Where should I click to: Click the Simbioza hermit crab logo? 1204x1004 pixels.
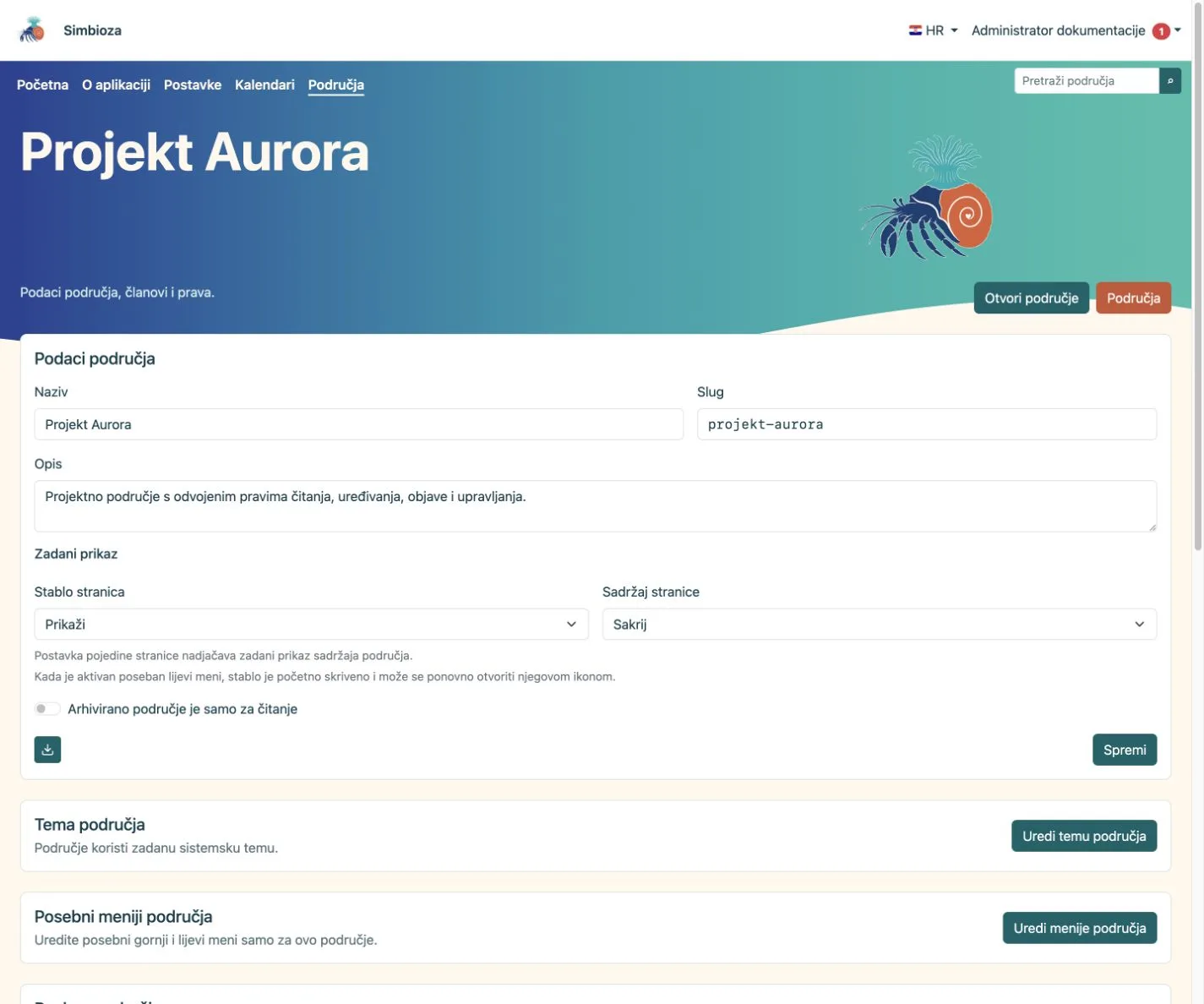(x=32, y=30)
